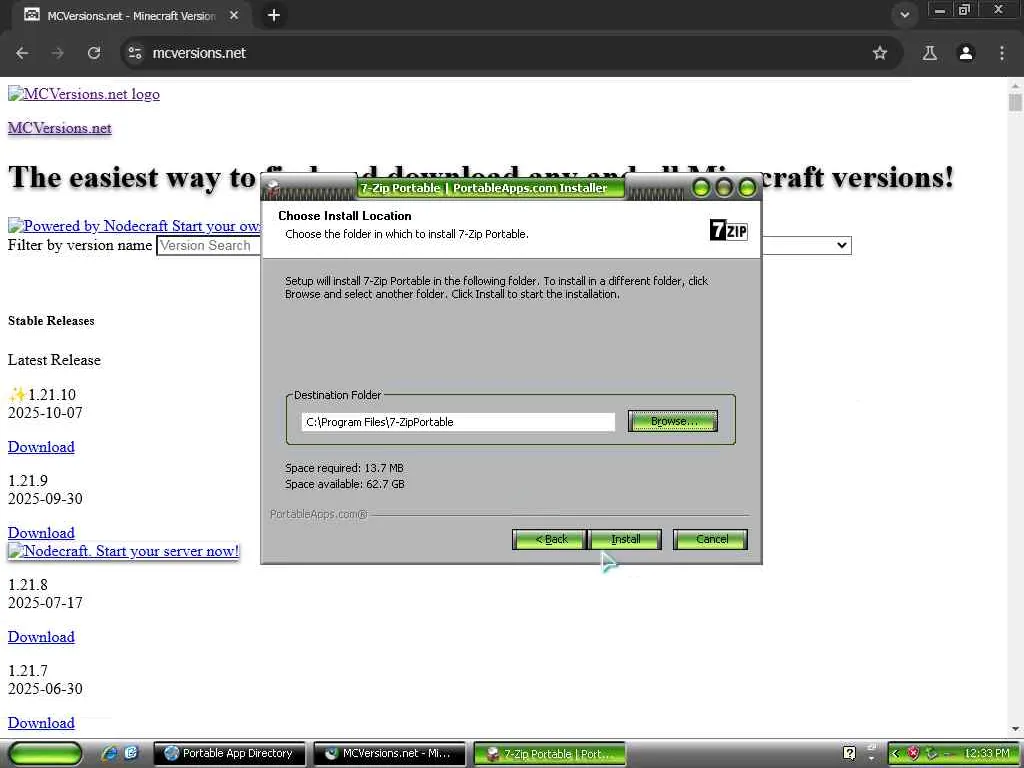Viewport: 1024px width, 768px height.
Task: Click the scrollbar down arrow on the page
Action: point(1015,729)
